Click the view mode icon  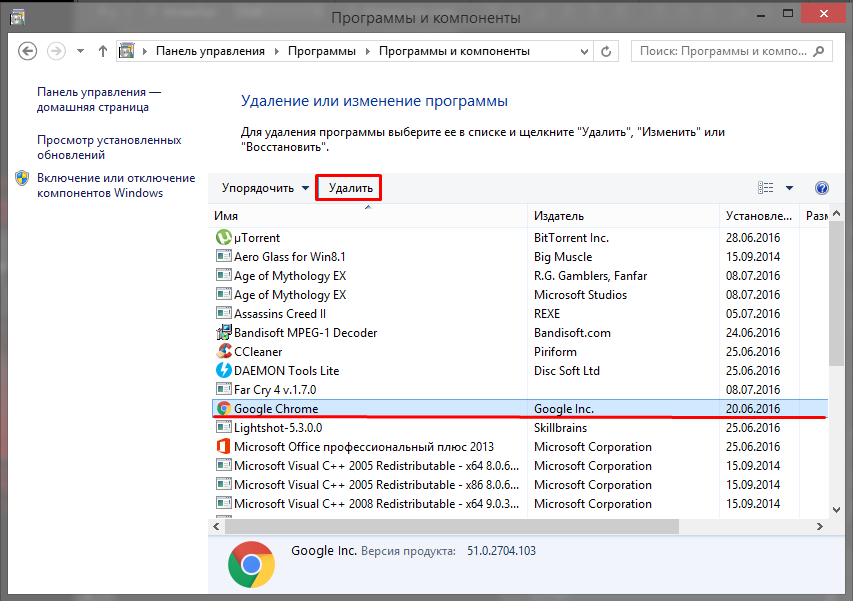pyautogui.click(x=766, y=188)
